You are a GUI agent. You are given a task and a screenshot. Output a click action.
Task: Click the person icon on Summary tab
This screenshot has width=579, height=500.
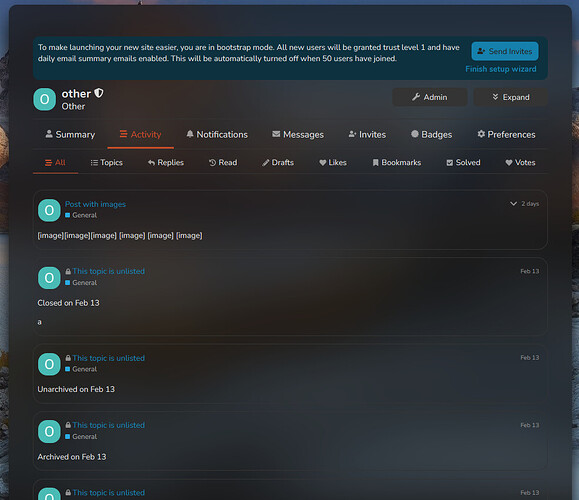tap(49, 134)
